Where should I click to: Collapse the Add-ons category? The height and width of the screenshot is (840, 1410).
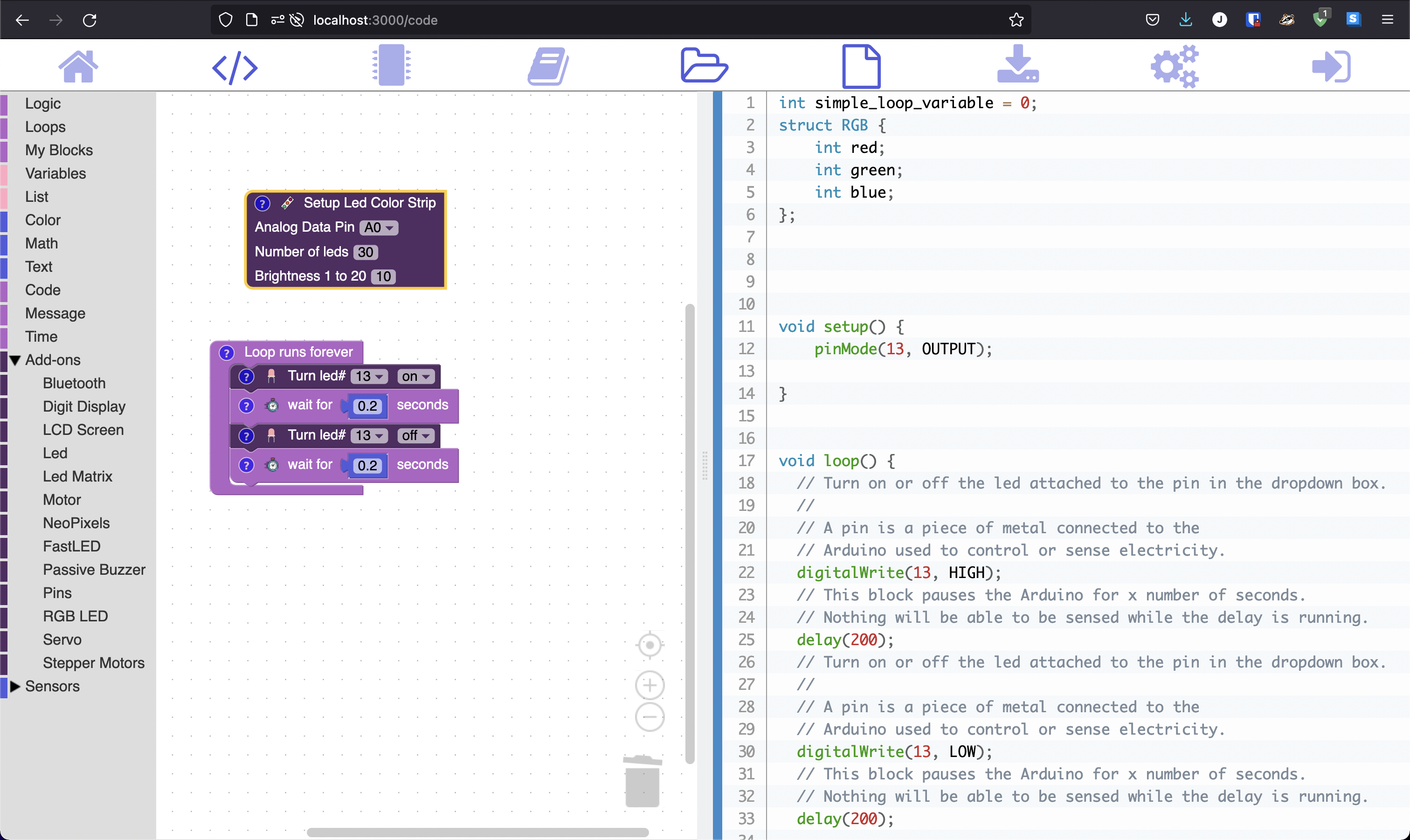(x=16, y=360)
